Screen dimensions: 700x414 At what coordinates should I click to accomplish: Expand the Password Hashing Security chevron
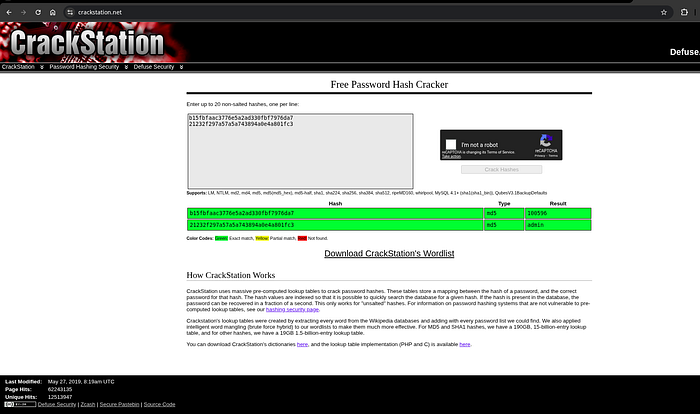click(126, 67)
